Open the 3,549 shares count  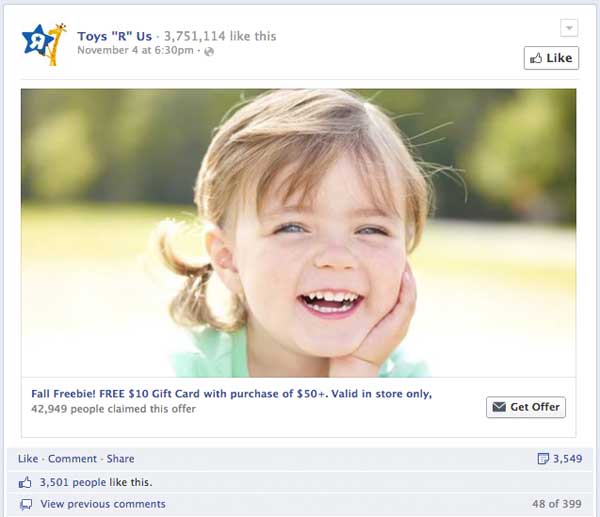click(x=567, y=459)
